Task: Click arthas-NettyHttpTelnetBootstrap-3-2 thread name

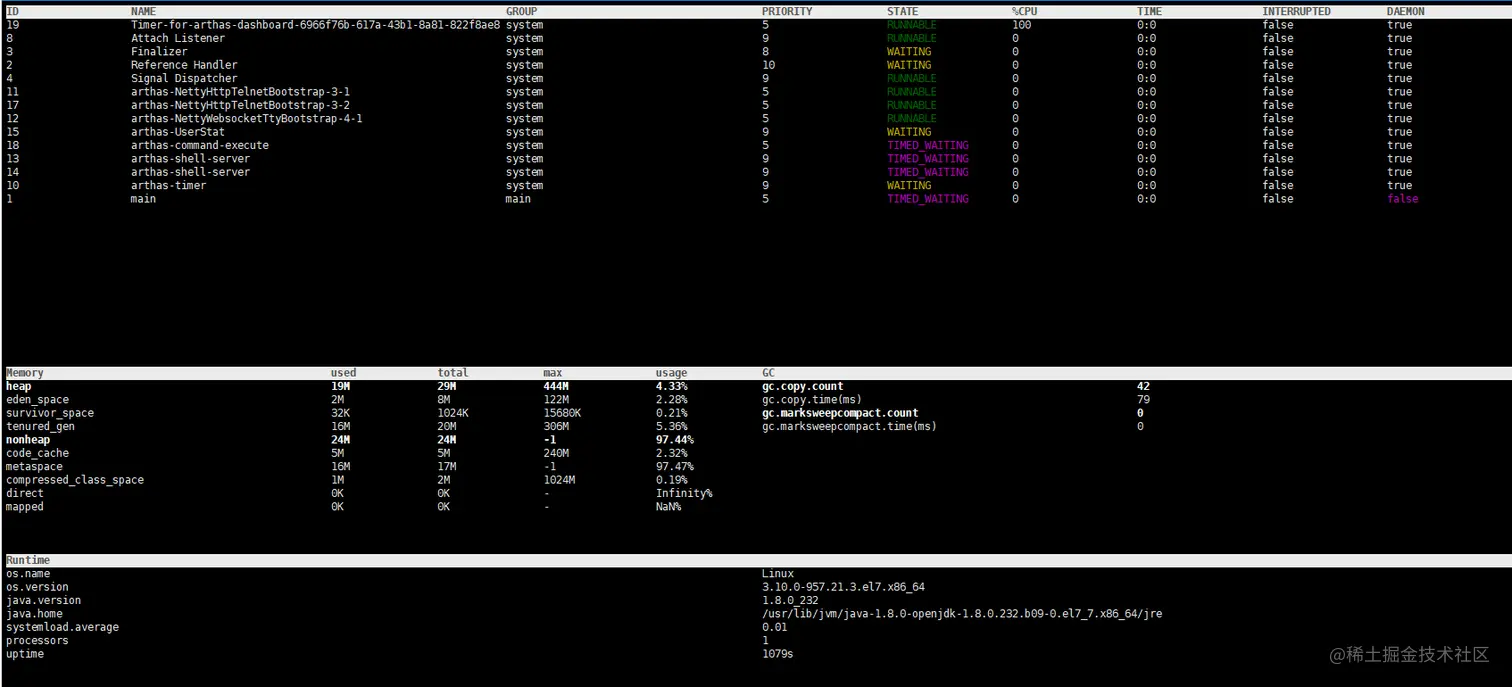Action: tap(240, 105)
